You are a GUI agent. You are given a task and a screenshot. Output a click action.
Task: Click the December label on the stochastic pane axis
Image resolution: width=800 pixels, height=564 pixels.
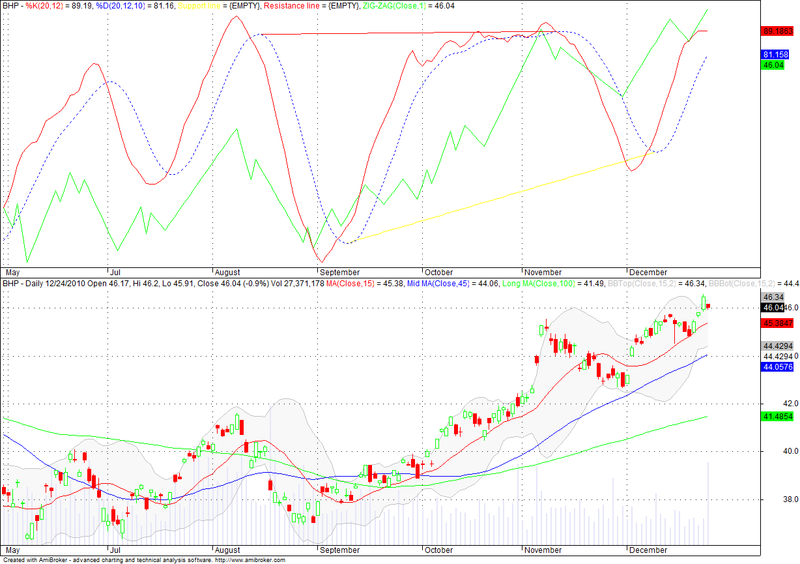tap(648, 273)
